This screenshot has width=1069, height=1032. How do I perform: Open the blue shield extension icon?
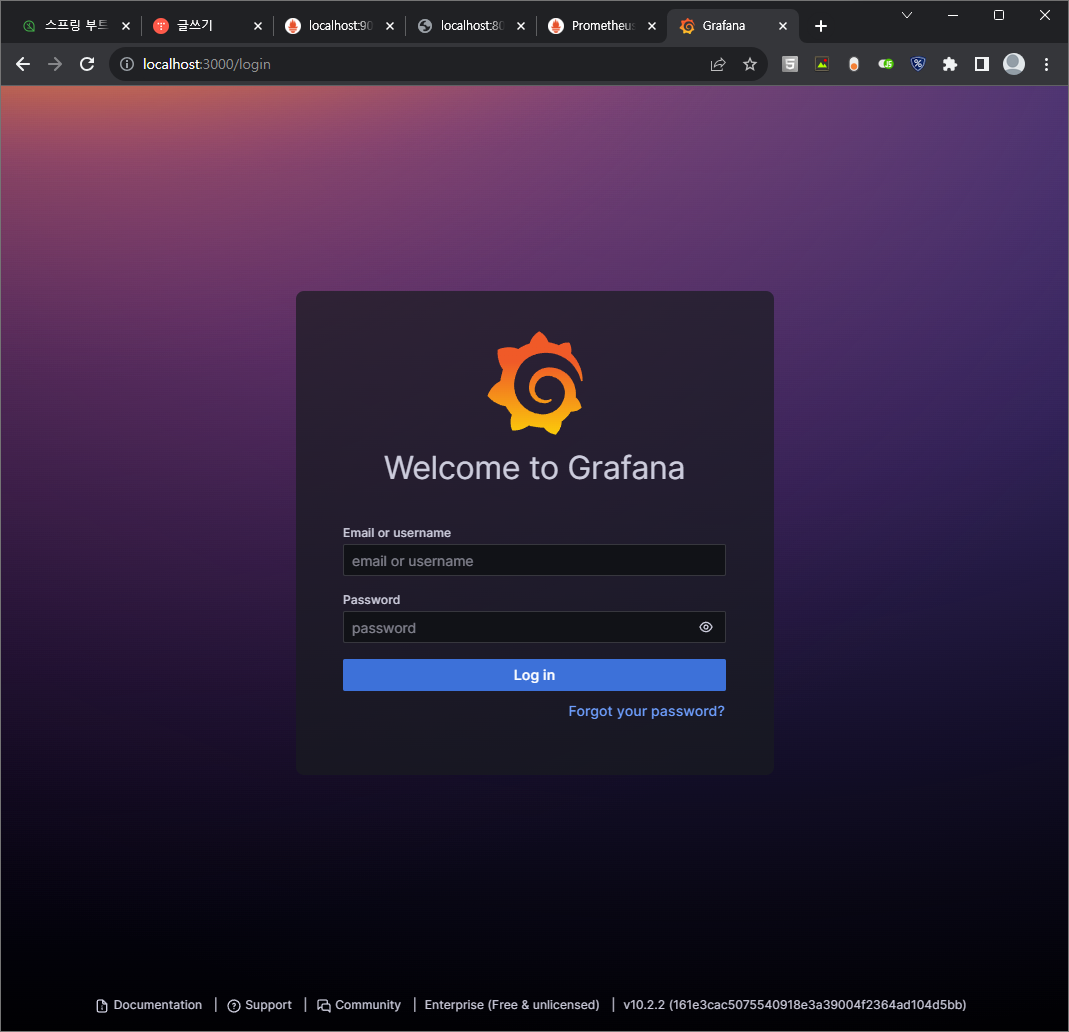[x=918, y=64]
